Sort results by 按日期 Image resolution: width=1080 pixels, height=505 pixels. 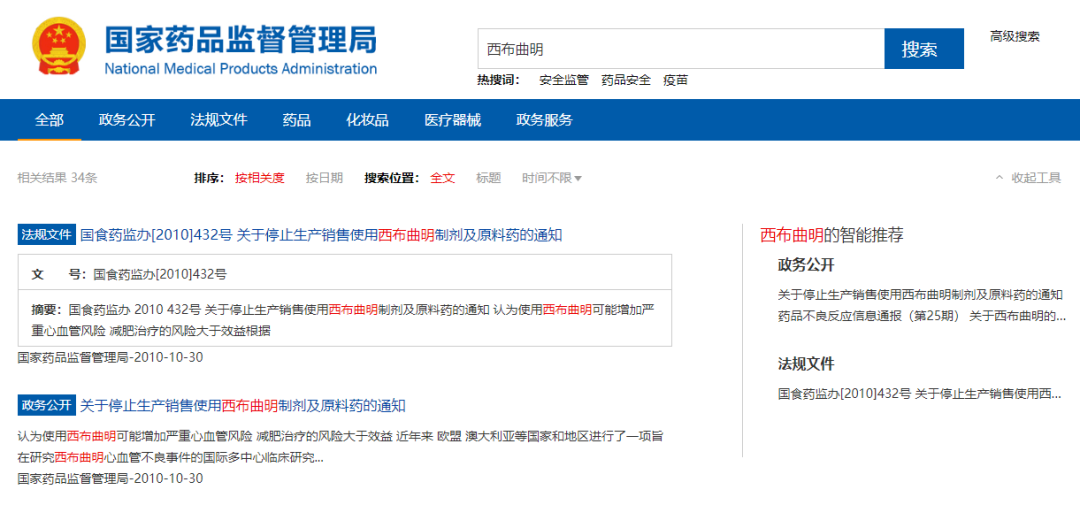tap(324, 178)
